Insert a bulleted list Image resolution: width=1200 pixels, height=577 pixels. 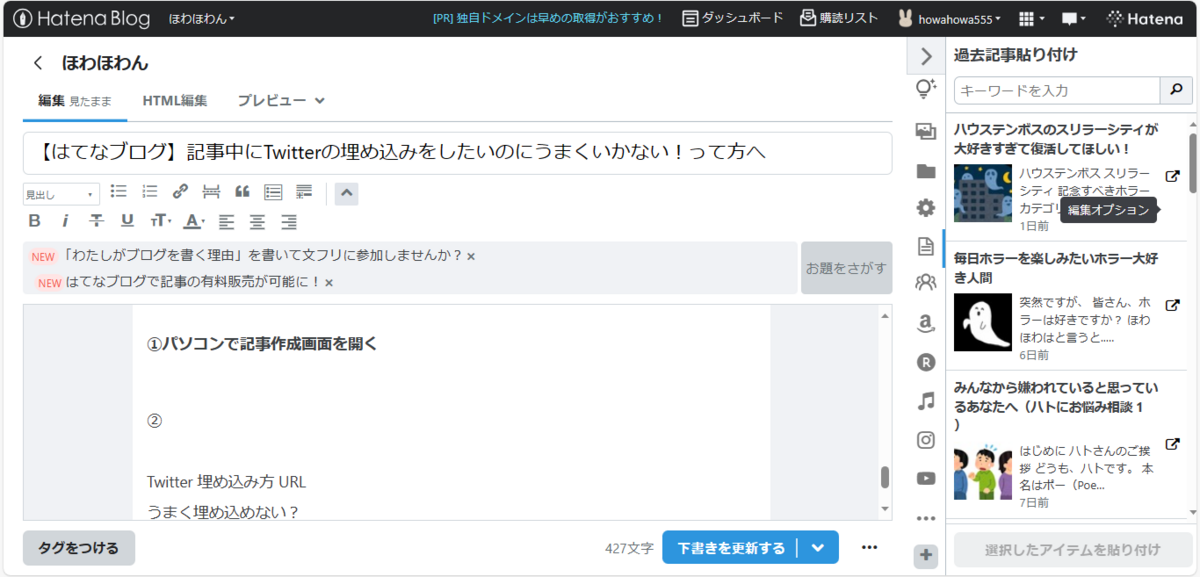click(118, 191)
